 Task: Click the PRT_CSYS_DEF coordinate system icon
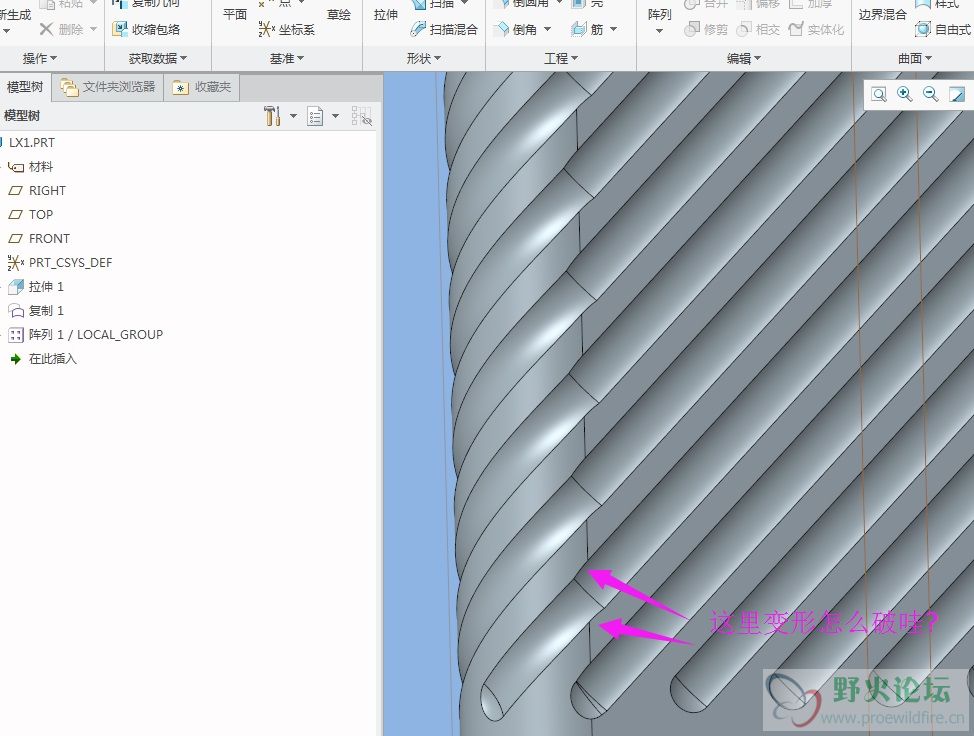click(x=16, y=263)
